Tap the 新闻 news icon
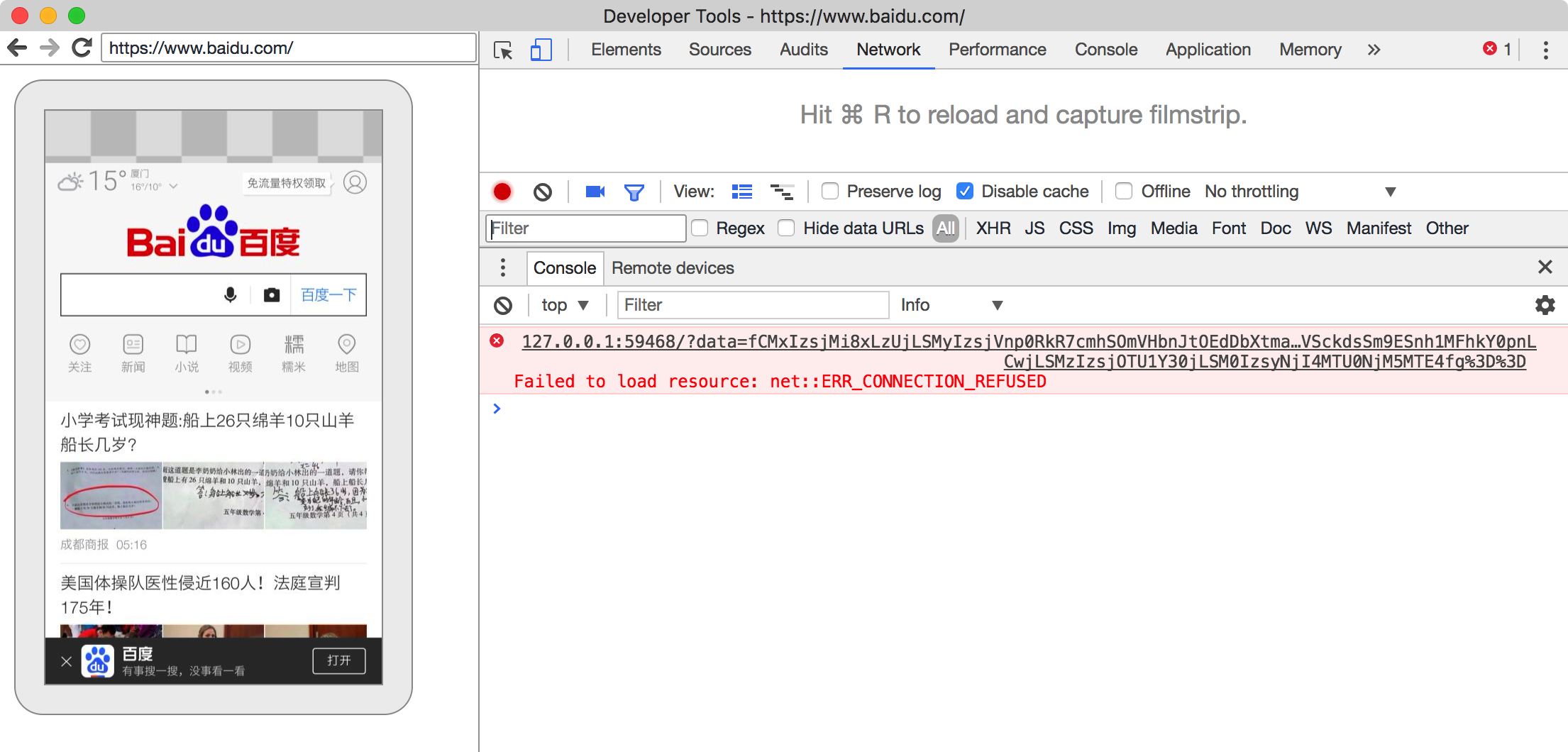 (133, 353)
